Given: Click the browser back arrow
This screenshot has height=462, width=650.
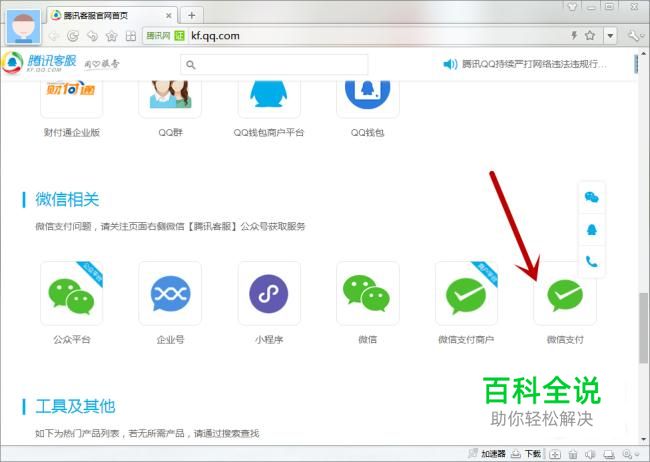Looking at the screenshot, I should [x=54, y=36].
